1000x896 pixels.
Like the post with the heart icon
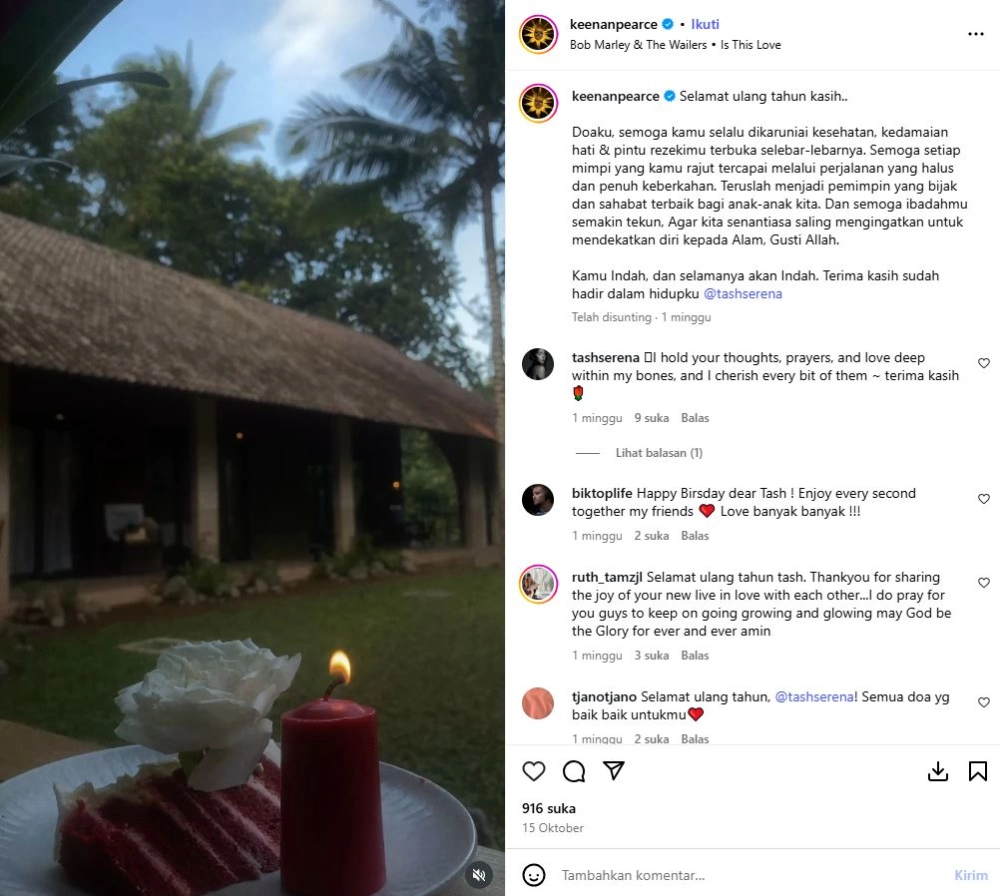pos(533,771)
